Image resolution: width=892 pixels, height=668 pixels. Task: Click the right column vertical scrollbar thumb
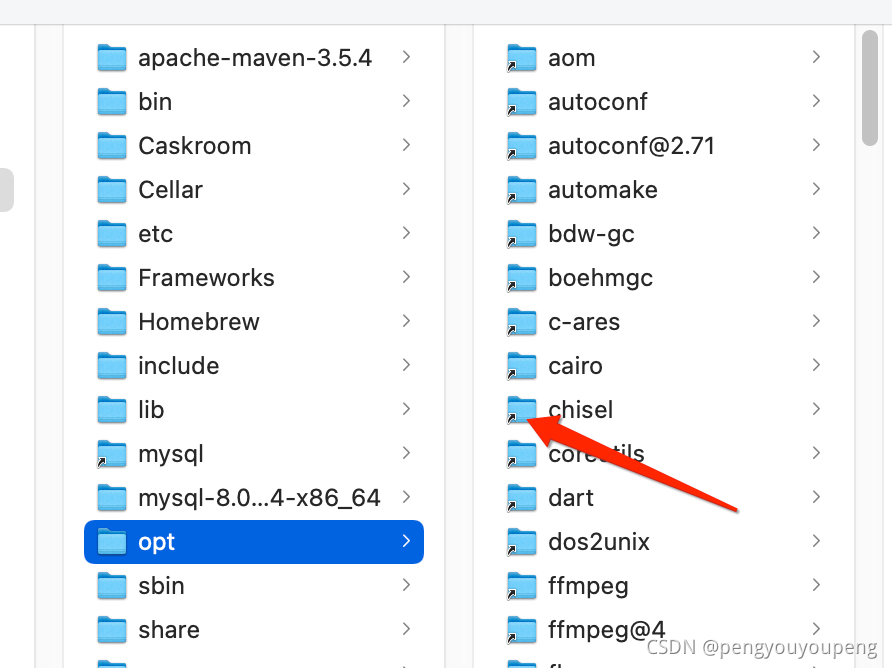click(x=870, y=88)
